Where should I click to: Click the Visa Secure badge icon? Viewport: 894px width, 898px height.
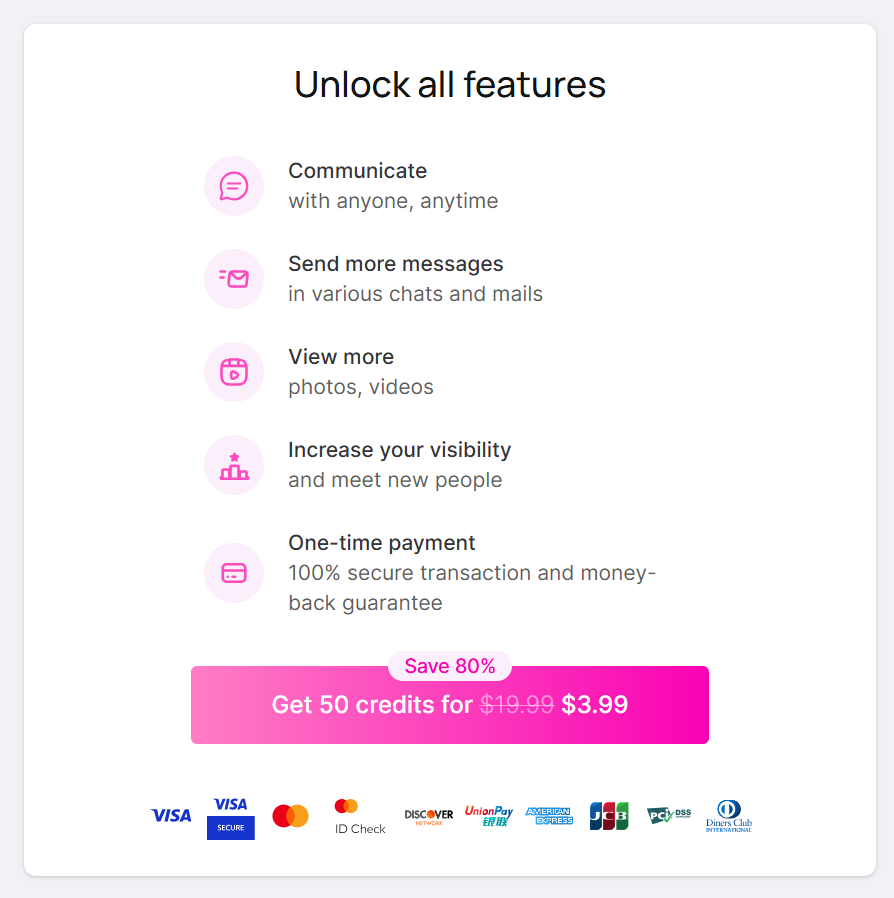coord(230,817)
